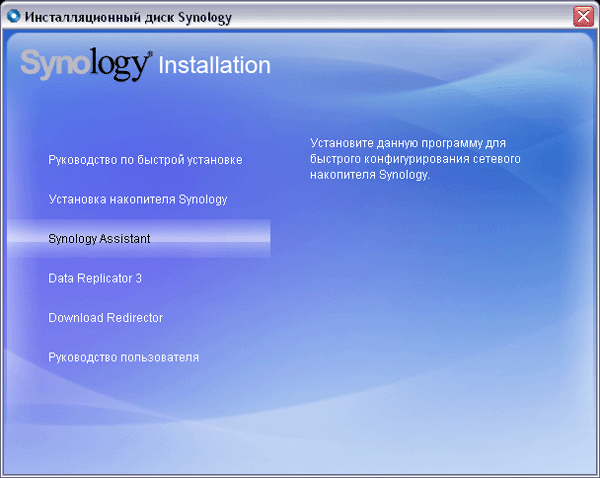This screenshot has height=478, width=600.
Task: Select Установка накопителя Synology
Action: pyautogui.click(x=138, y=199)
